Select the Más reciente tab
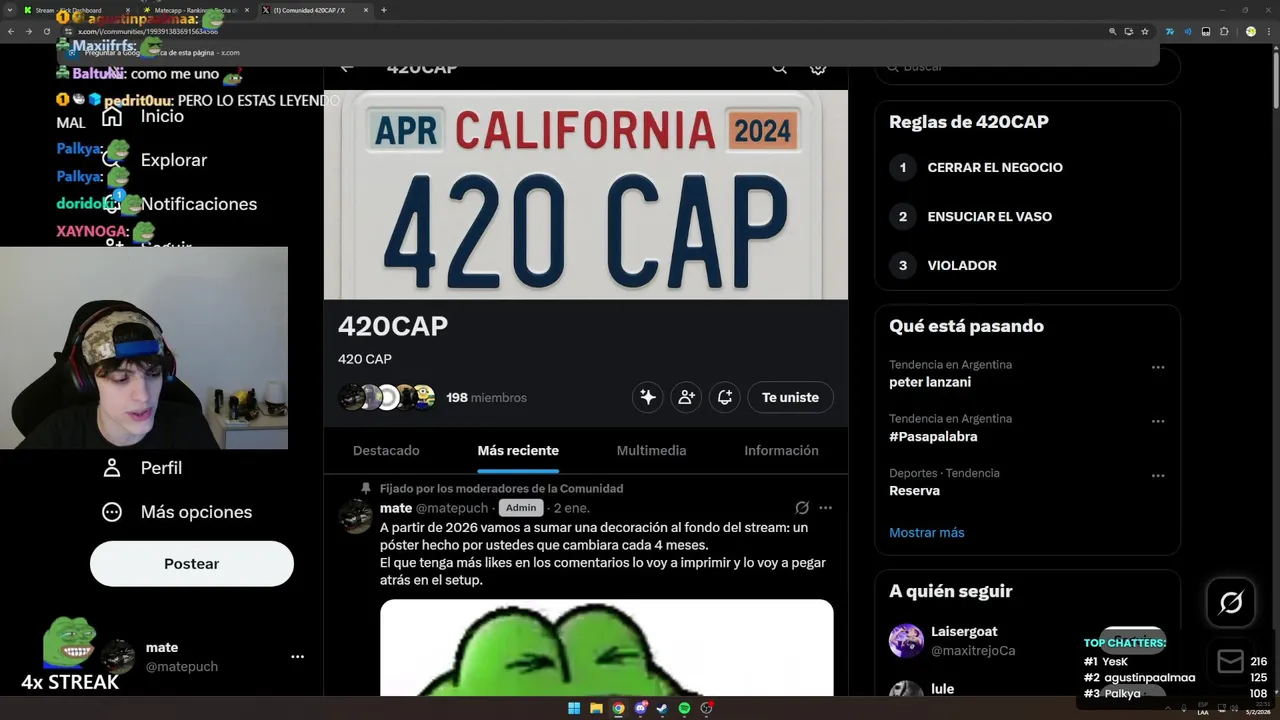Image resolution: width=1280 pixels, height=720 pixels. (518, 451)
